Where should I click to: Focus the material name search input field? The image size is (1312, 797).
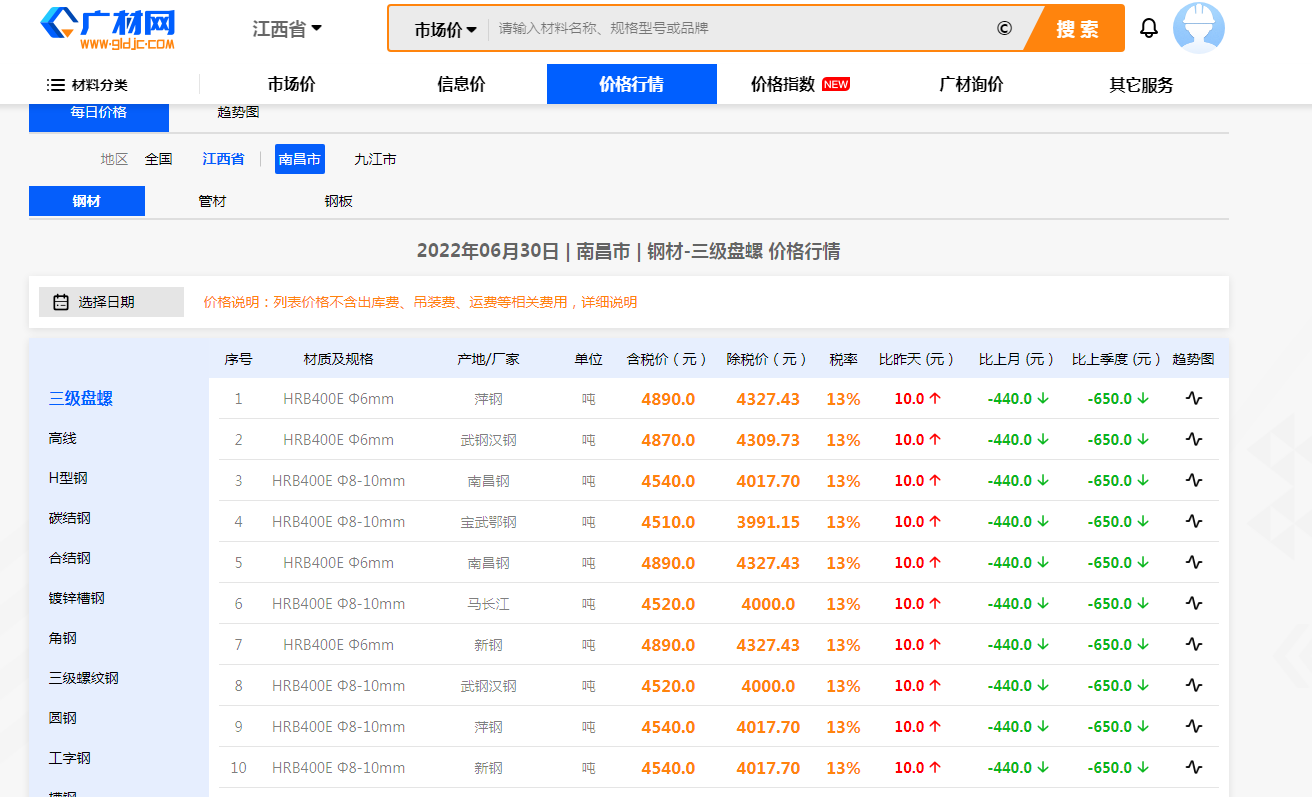coord(740,28)
